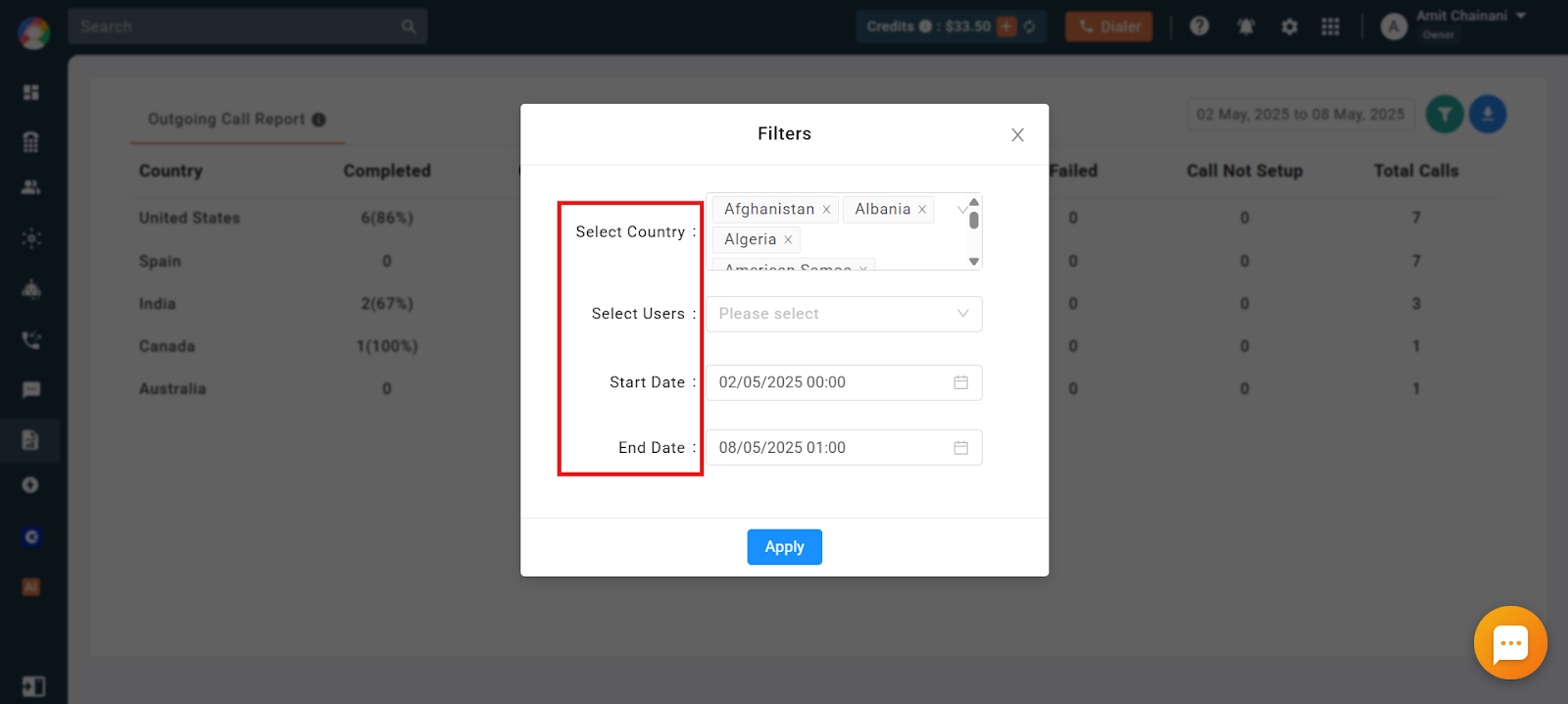
Task: Open the help question mark icon
Action: click(1200, 26)
